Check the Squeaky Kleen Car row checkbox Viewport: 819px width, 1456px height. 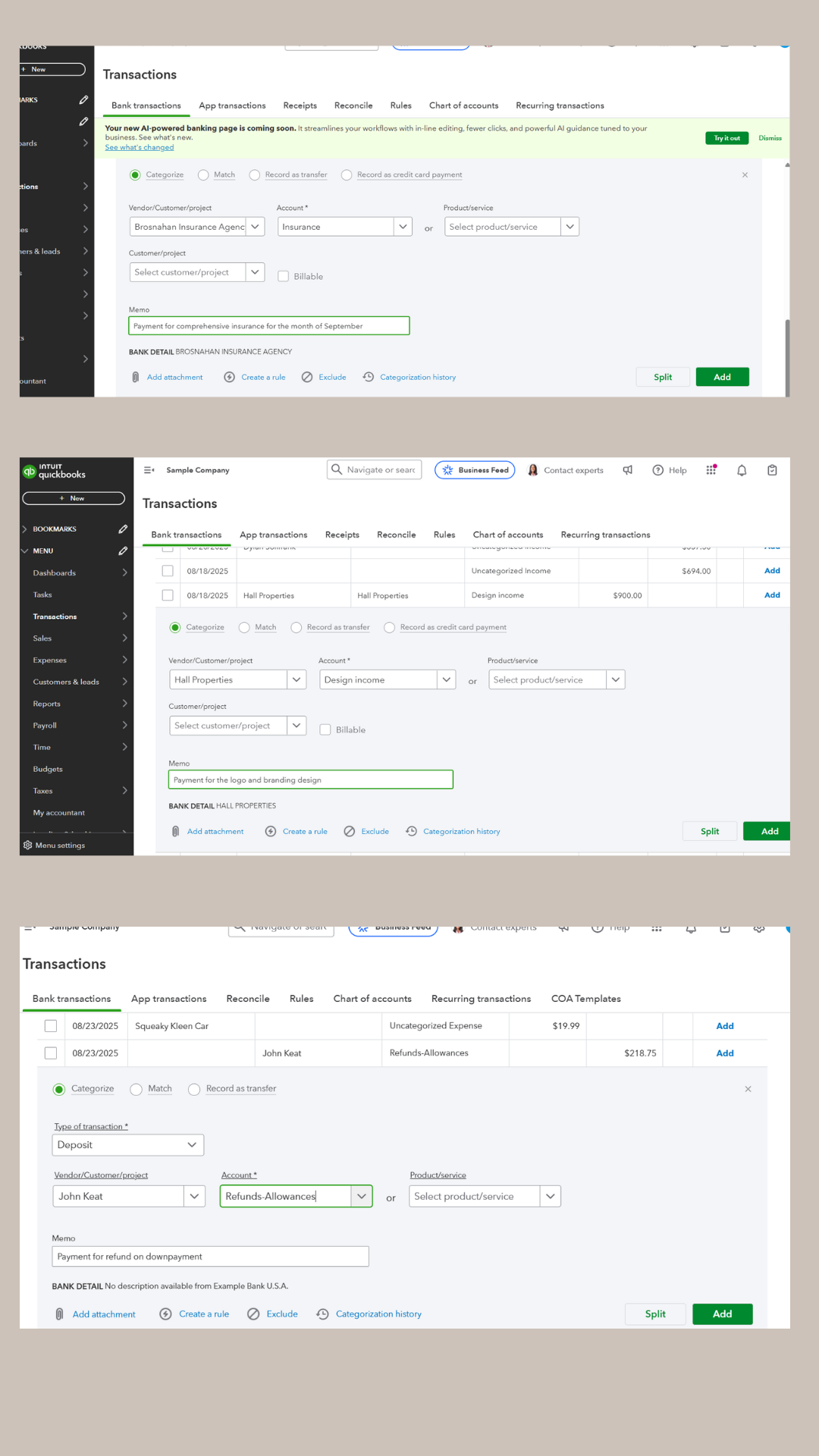[51, 1026]
